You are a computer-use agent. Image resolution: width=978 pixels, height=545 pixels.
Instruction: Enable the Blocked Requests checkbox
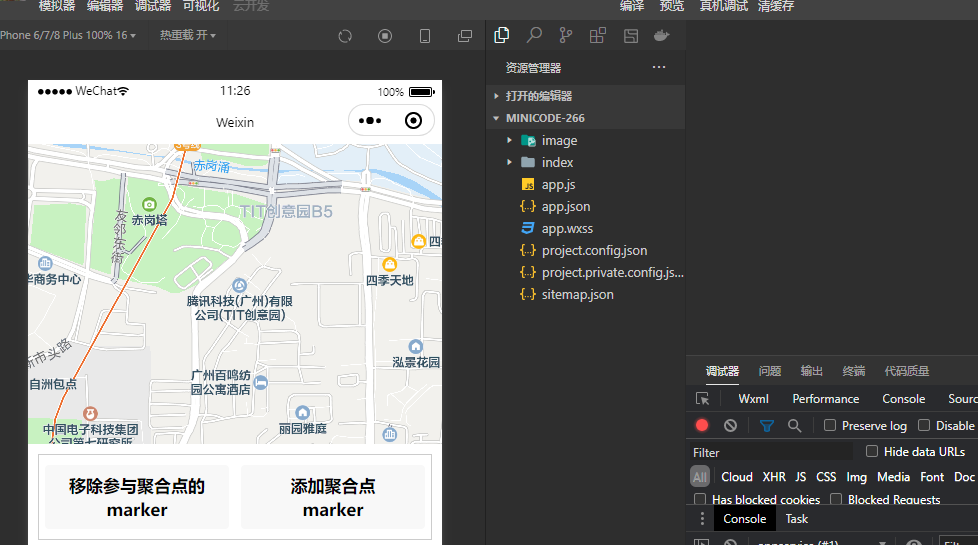836,499
